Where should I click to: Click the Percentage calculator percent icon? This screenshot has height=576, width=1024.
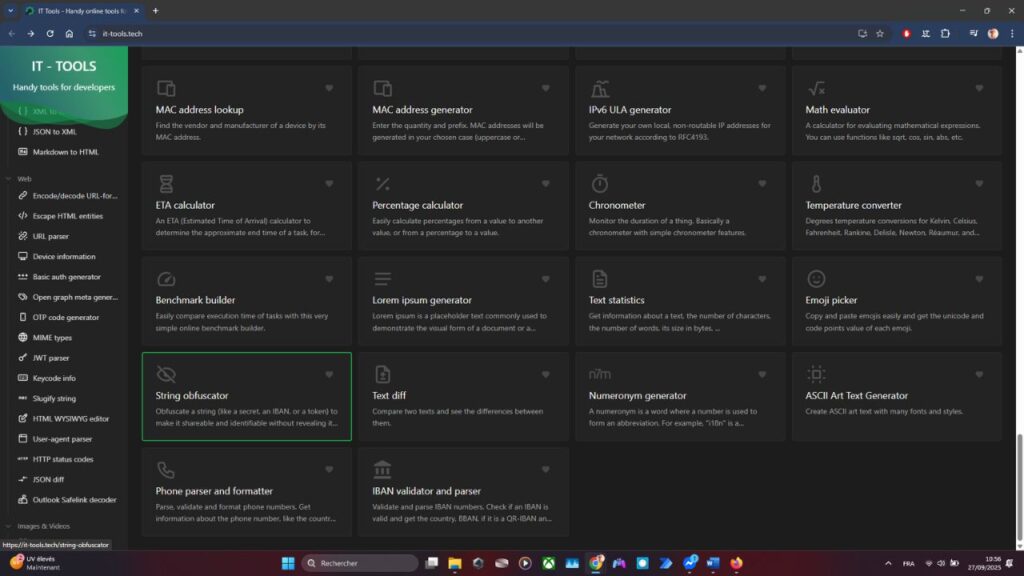(x=382, y=184)
